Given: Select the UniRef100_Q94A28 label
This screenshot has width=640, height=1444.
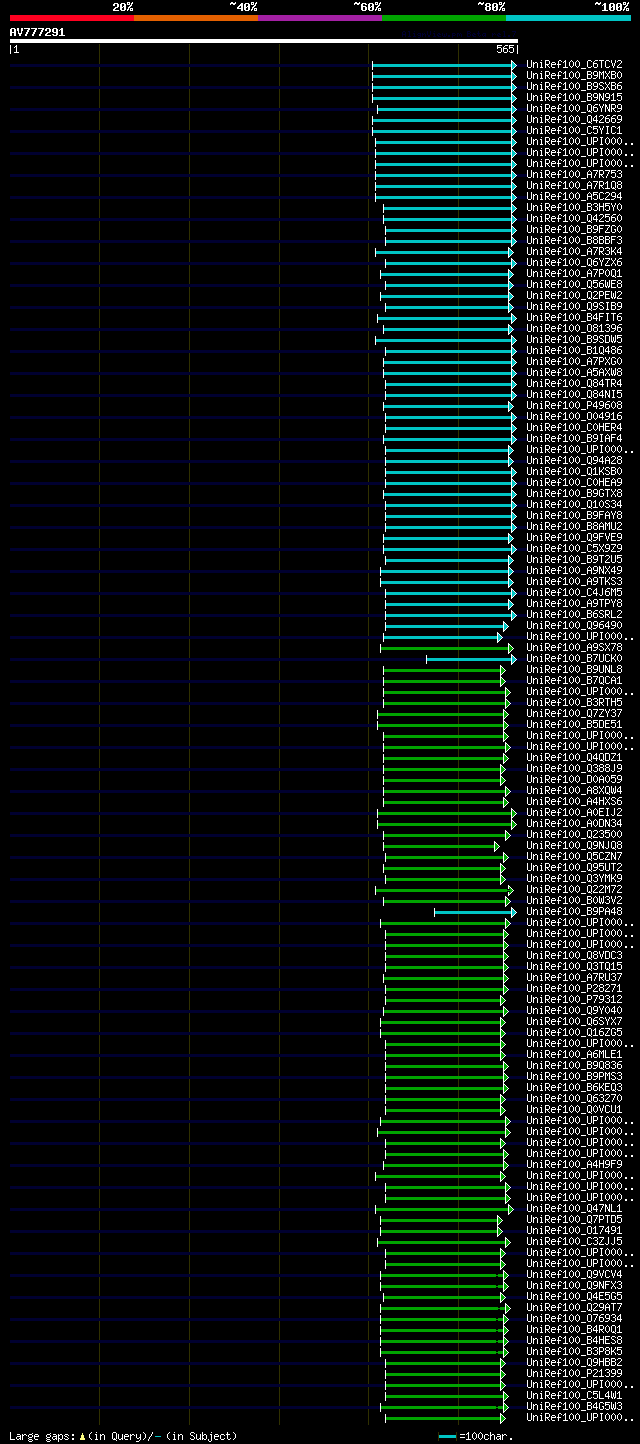Looking at the screenshot, I should click(x=574, y=460).
